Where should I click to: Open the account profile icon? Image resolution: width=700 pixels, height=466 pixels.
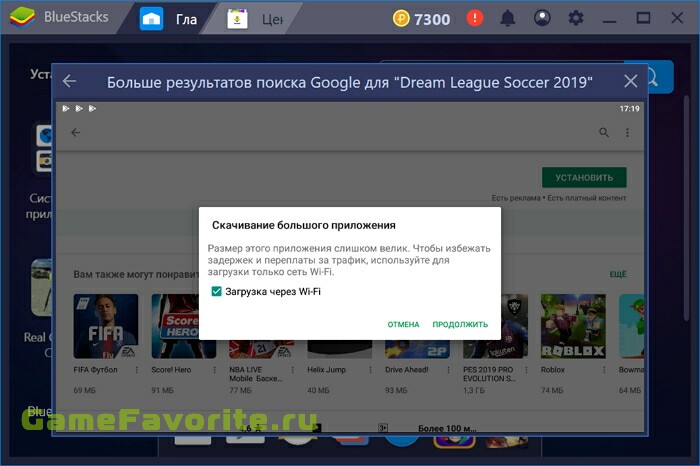pyautogui.click(x=542, y=18)
